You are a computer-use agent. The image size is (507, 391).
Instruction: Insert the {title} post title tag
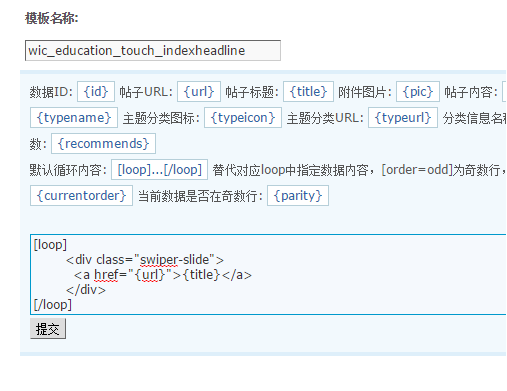308,91
